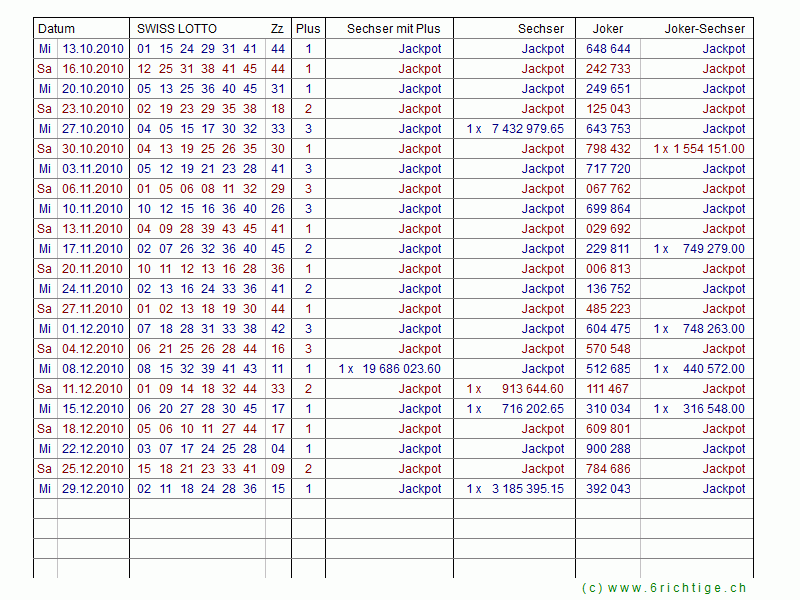Select Joker number 648 644
The height and width of the screenshot is (600, 800).
pyautogui.click(x=608, y=49)
